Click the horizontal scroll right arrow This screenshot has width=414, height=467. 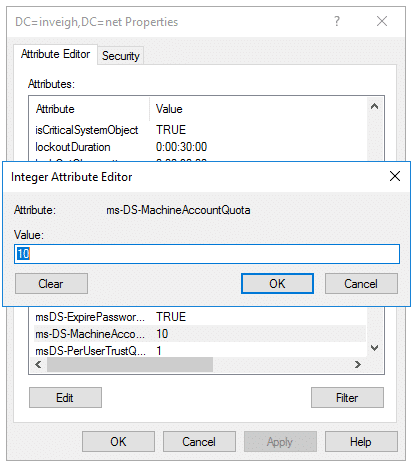[x=358, y=365]
